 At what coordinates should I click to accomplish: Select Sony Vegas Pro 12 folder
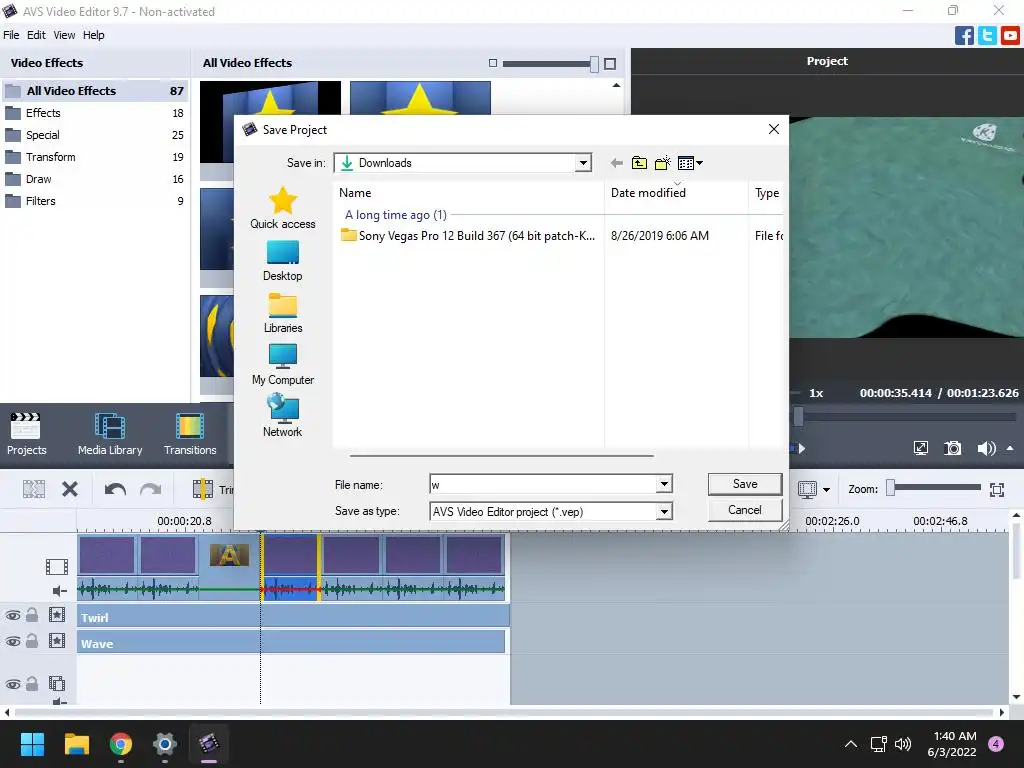[x=468, y=236]
